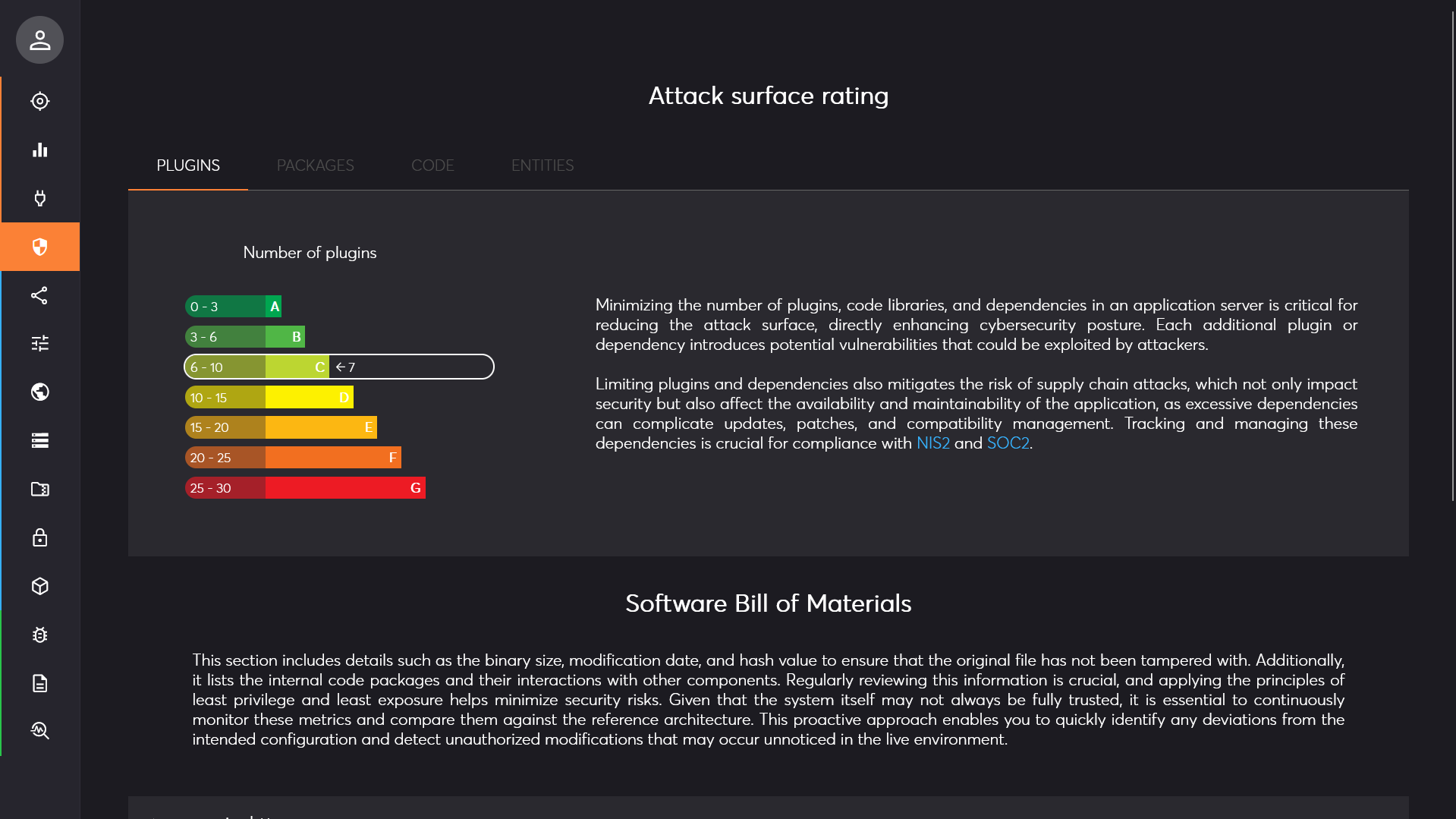Screen dimensions: 1456x819
Task: Open the bar chart statistics icon
Action: [39, 150]
